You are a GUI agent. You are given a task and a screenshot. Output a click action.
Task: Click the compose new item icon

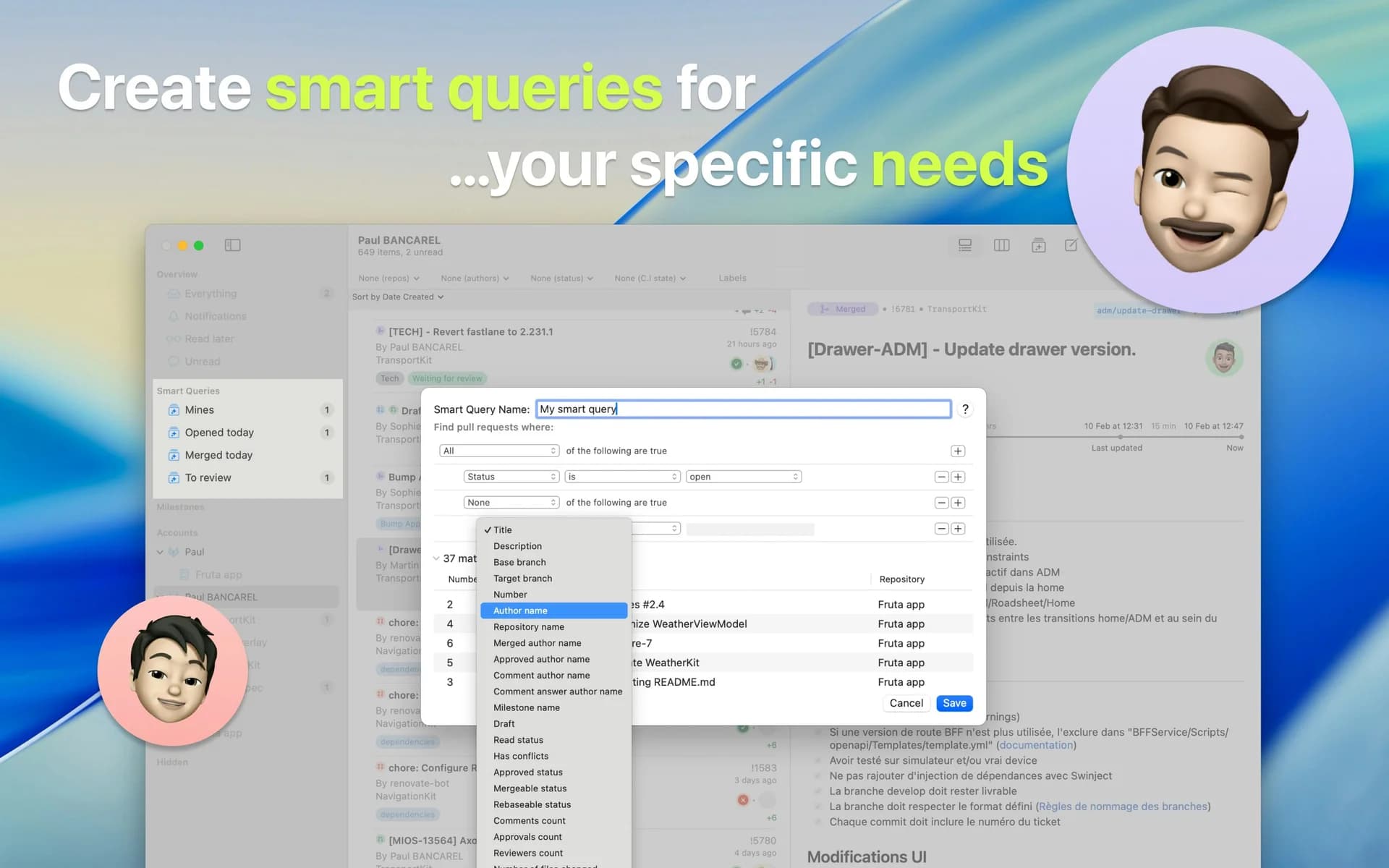[x=1071, y=245]
